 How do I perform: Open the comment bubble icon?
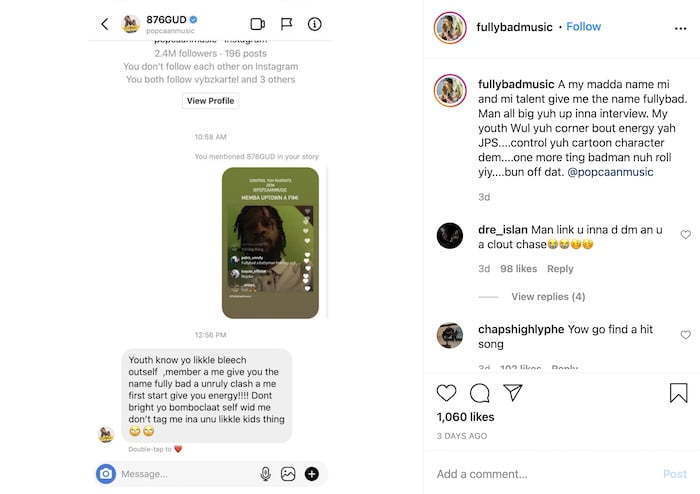coord(480,393)
